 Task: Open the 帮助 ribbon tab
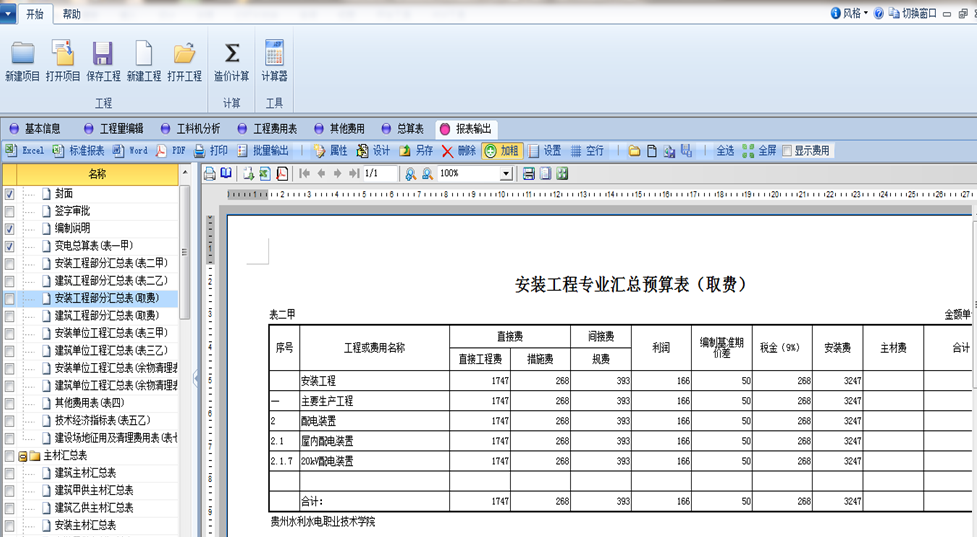click(72, 14)
